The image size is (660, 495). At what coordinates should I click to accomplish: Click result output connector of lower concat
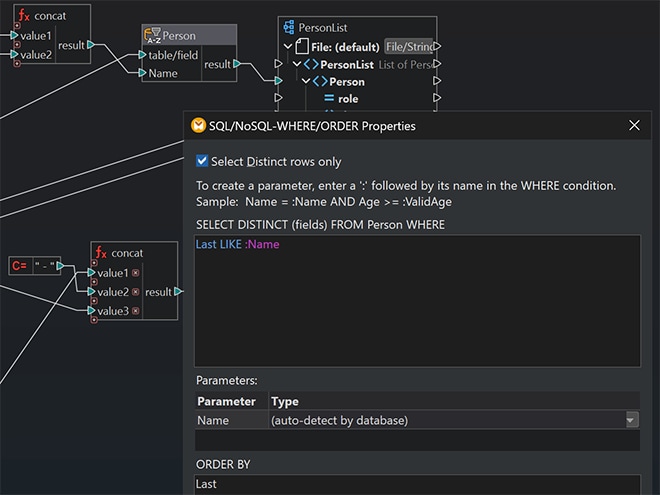[x=178, y=291]
